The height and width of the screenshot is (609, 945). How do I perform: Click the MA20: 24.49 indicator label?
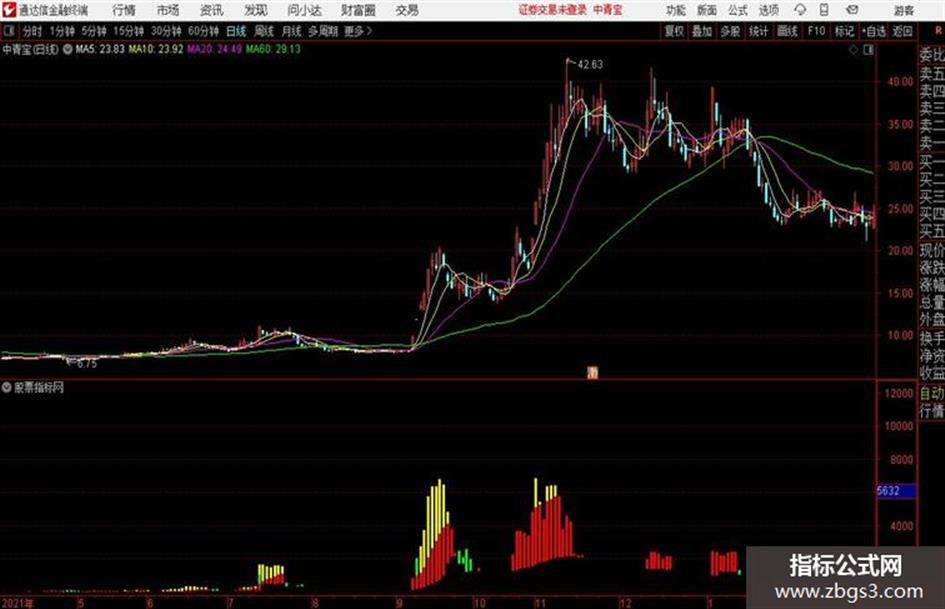215,49
